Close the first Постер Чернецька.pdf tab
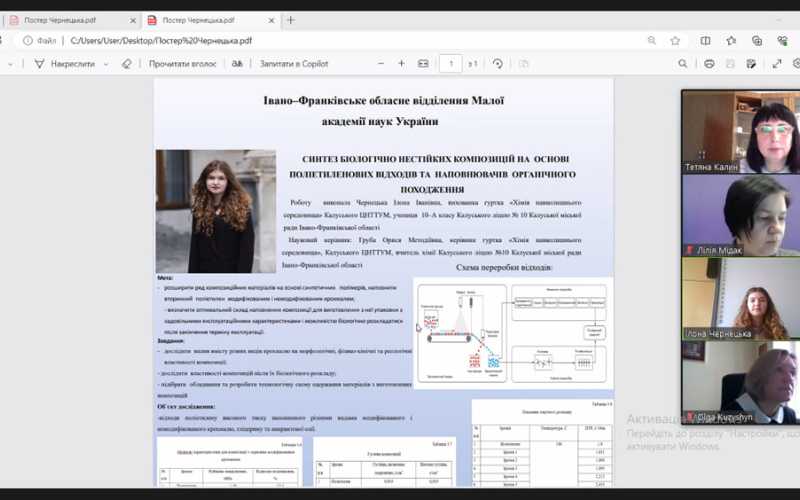 point(133,21)
